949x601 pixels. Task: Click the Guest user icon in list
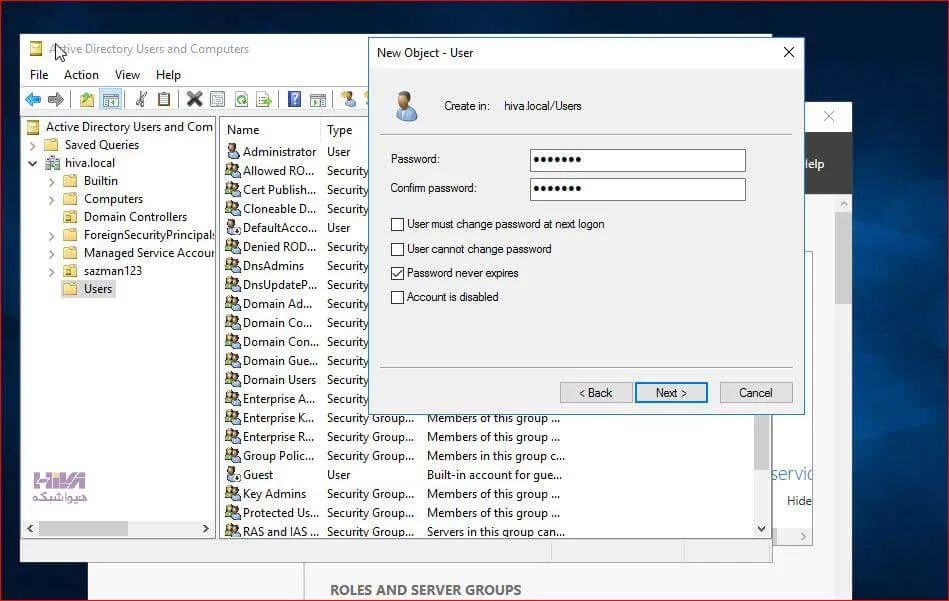click(233, 474)
